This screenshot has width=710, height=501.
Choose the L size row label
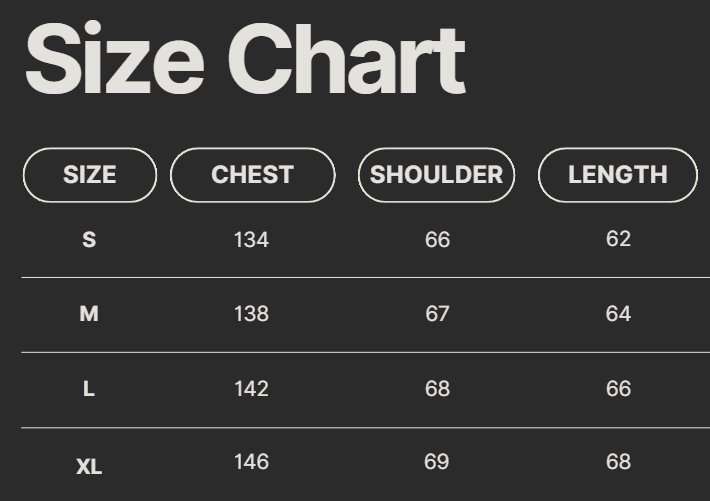click(89, 389)
